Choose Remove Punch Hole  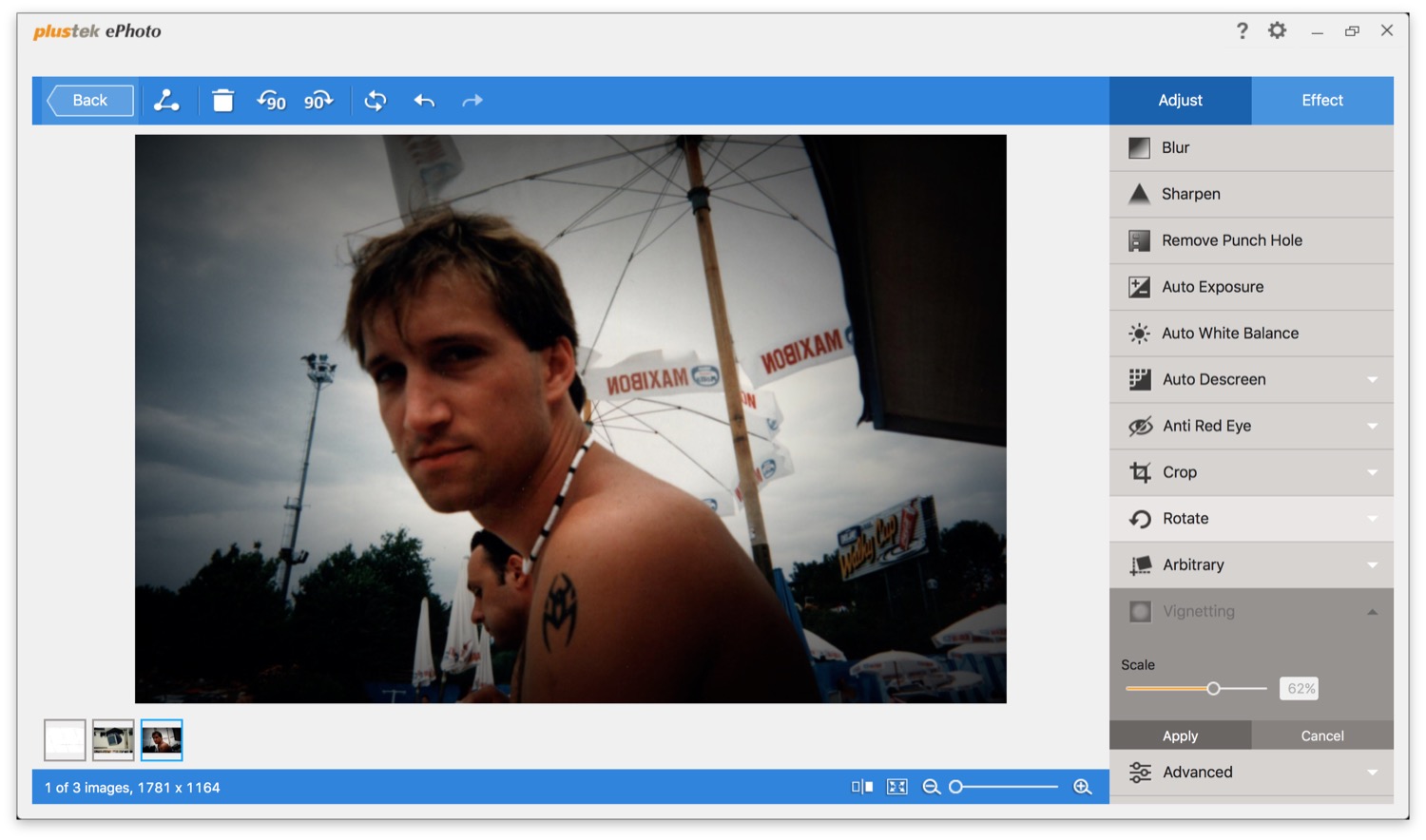pyautogui.click(x=1251, y=240)
